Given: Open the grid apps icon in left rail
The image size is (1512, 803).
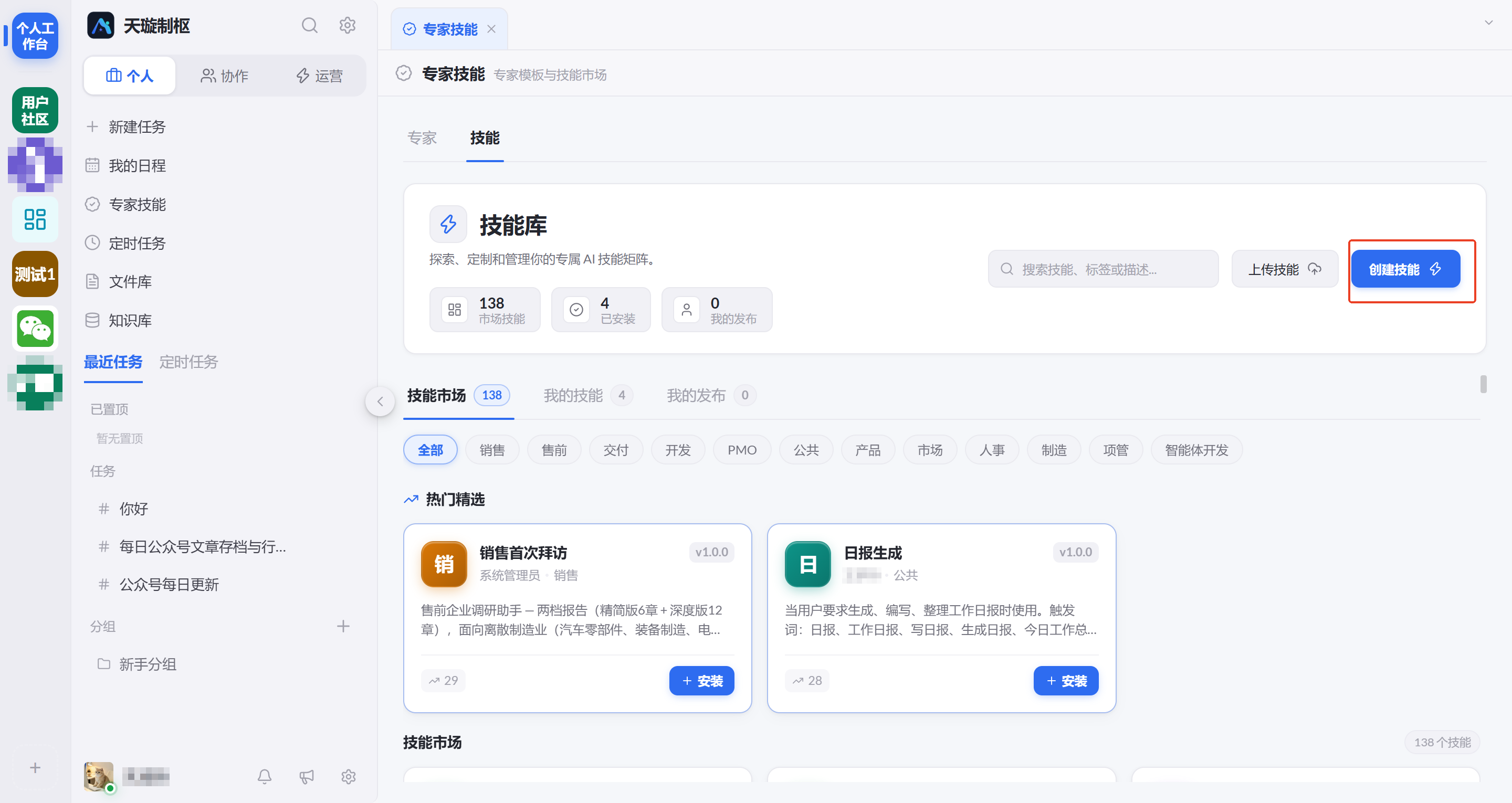Looking at the screenshot, I should 35,219.
